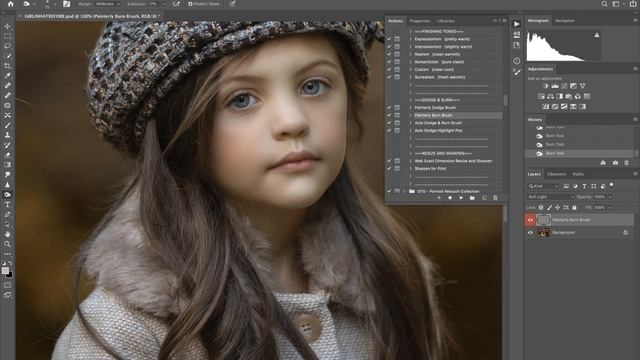Click the Painterly Burn Brush layer thumbnail
640x360 pixels.
pos(543,220)
